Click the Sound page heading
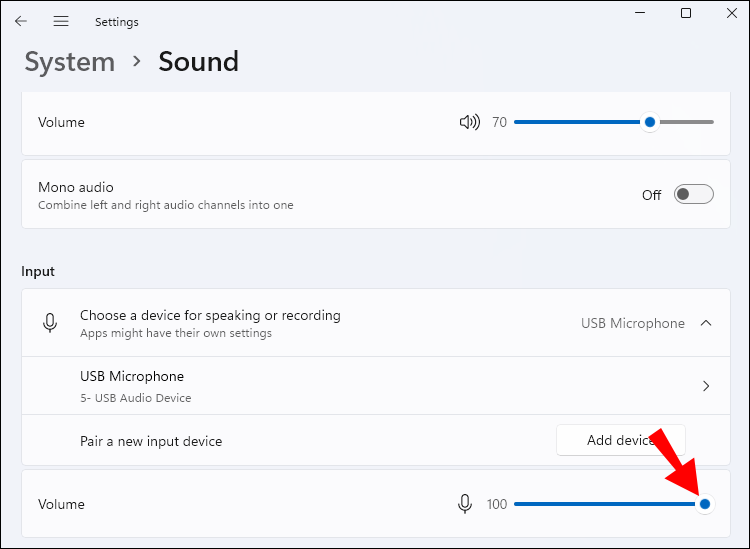This screenshot has height=549, width=750. tap(198, 62)
